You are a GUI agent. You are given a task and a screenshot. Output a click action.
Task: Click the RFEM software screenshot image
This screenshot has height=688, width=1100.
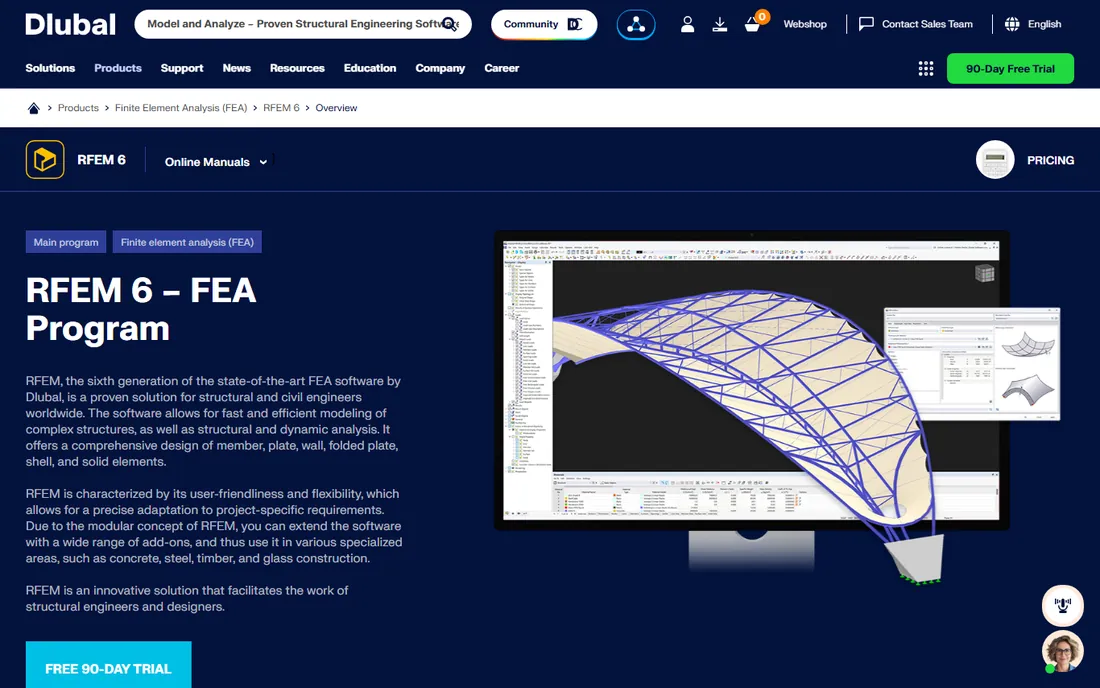tap(777, 407)
